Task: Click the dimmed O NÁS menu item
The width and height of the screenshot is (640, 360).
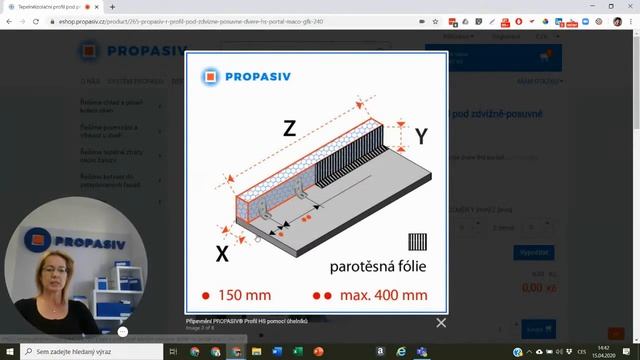Action: (x=90, y=82)
